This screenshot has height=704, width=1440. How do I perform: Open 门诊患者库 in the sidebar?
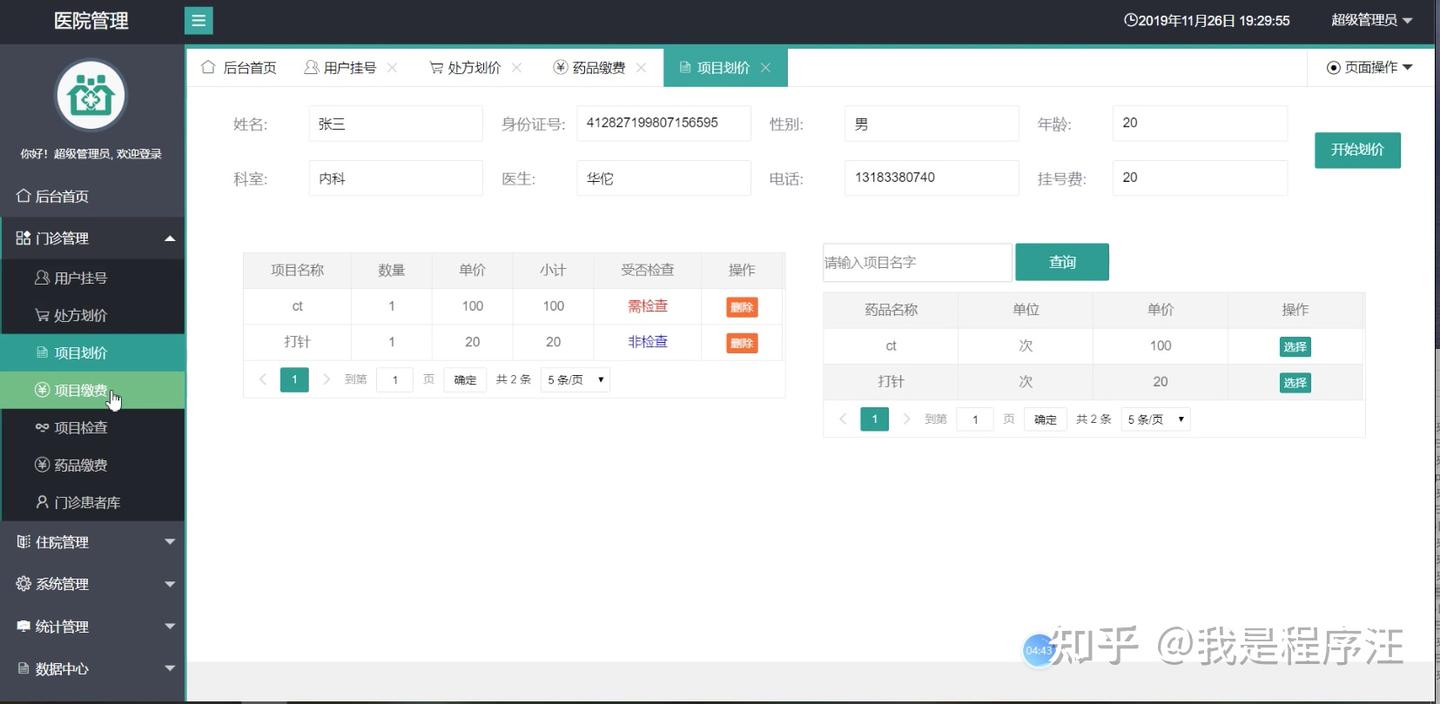(x=92, y=502)
